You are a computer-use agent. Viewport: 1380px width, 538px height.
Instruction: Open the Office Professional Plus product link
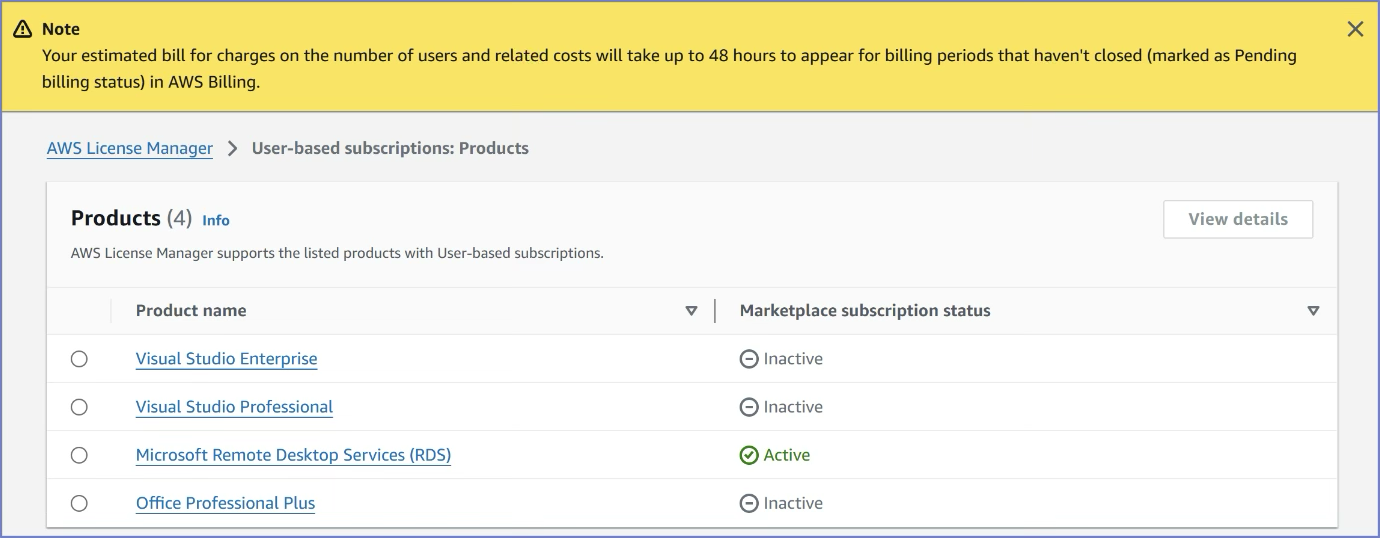[x=226, y=503]
